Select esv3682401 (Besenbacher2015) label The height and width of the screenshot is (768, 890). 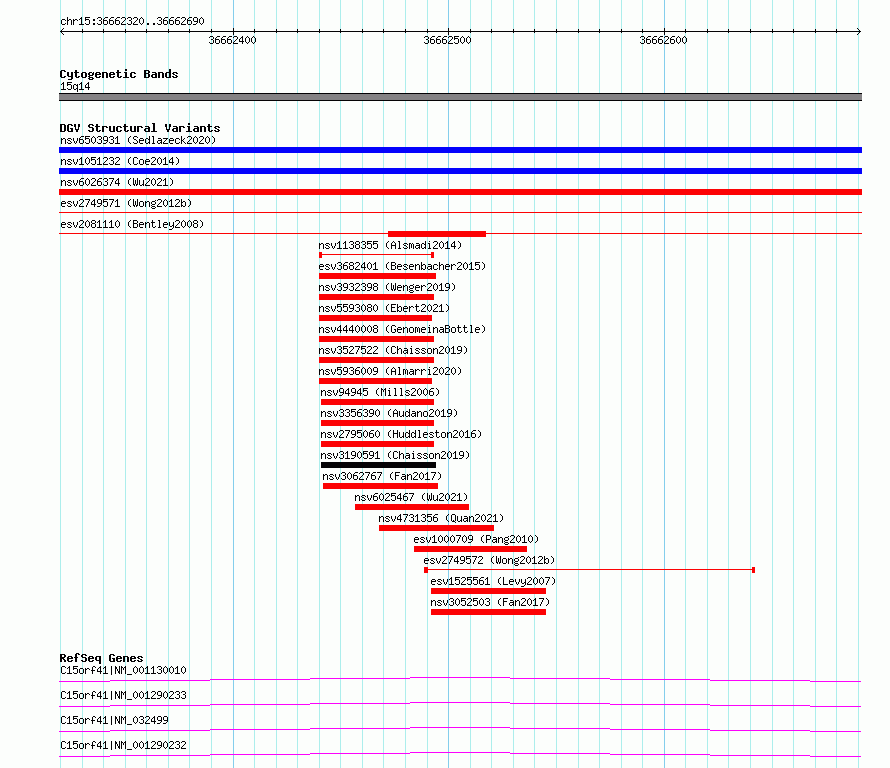402,266
